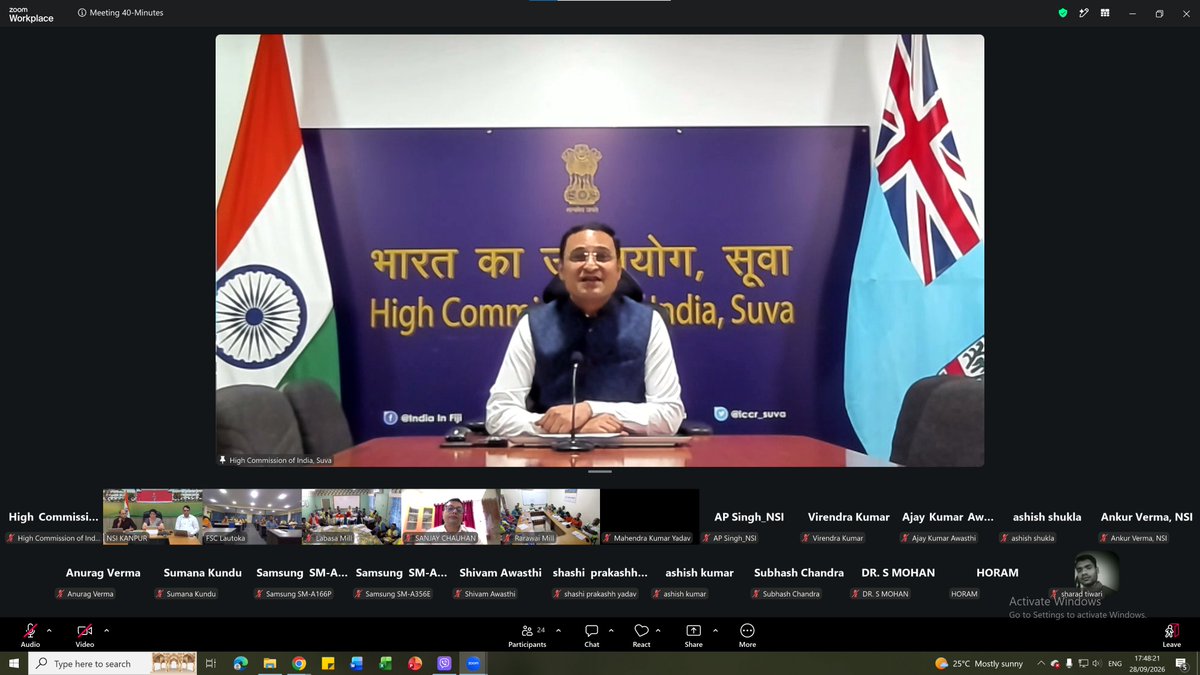The height and width of the screenshot is (675, 1200).
Task: Expand the Chat options arrow
Action: pyautogui.click(x=609, y=630)
